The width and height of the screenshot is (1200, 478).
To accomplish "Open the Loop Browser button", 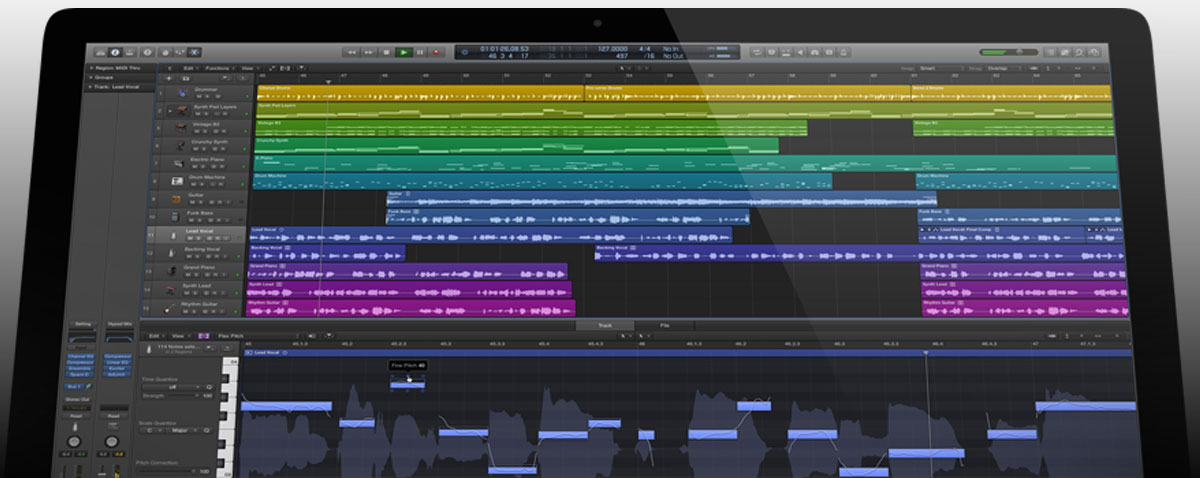I will pyautogui.click(x=1079, y=51).
